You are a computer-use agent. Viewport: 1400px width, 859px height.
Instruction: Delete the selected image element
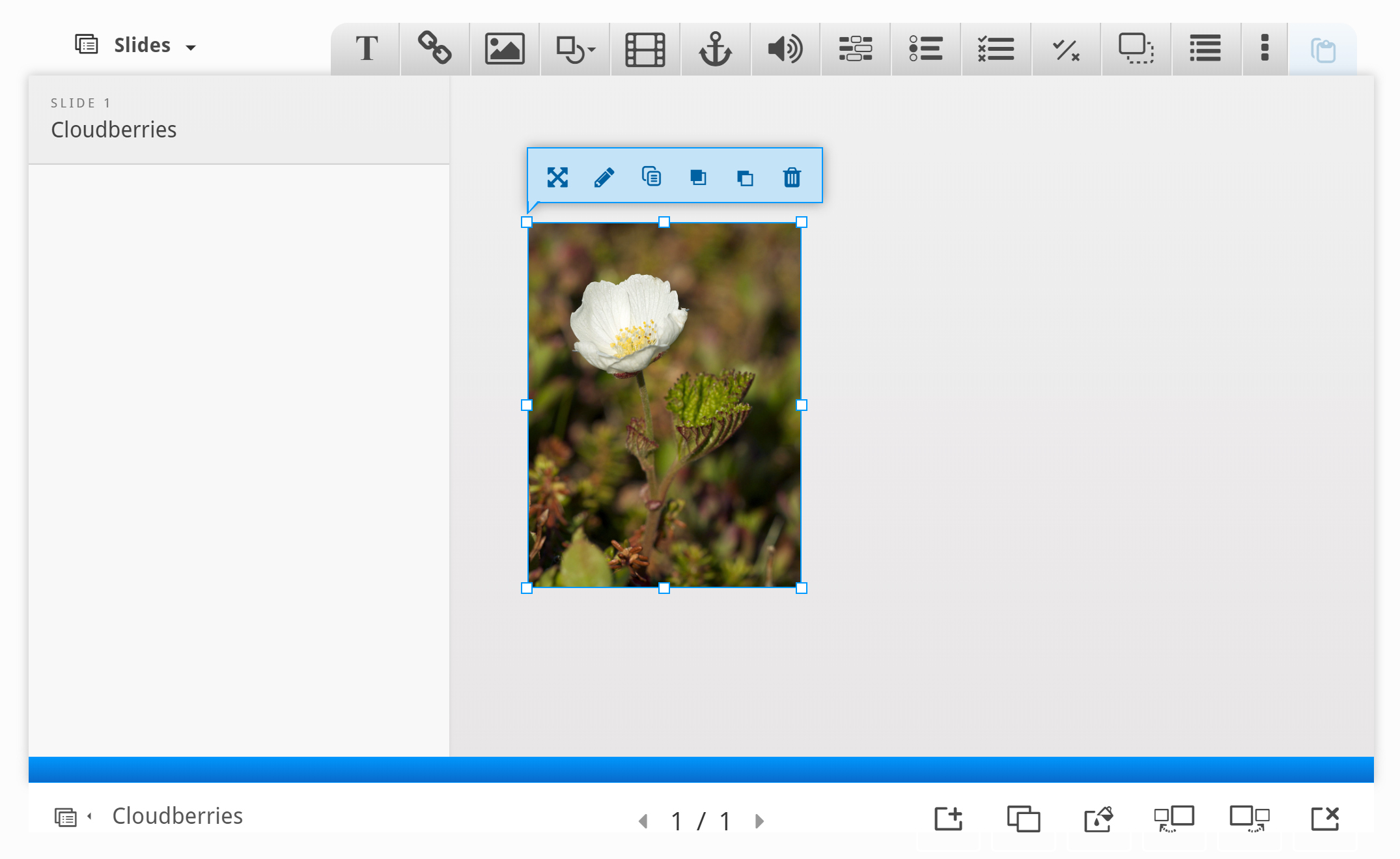pyautogui.click(x=792, y=177)
